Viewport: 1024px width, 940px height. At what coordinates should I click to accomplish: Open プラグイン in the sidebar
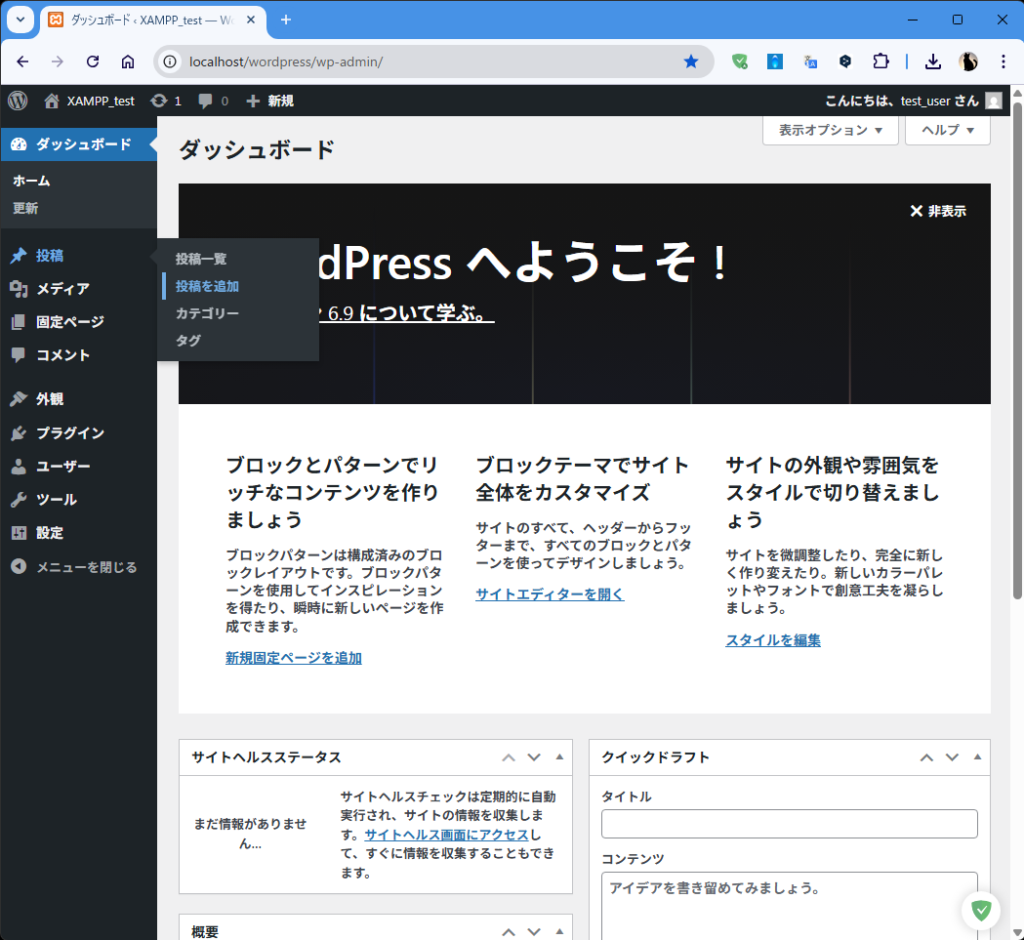point(69,433)
